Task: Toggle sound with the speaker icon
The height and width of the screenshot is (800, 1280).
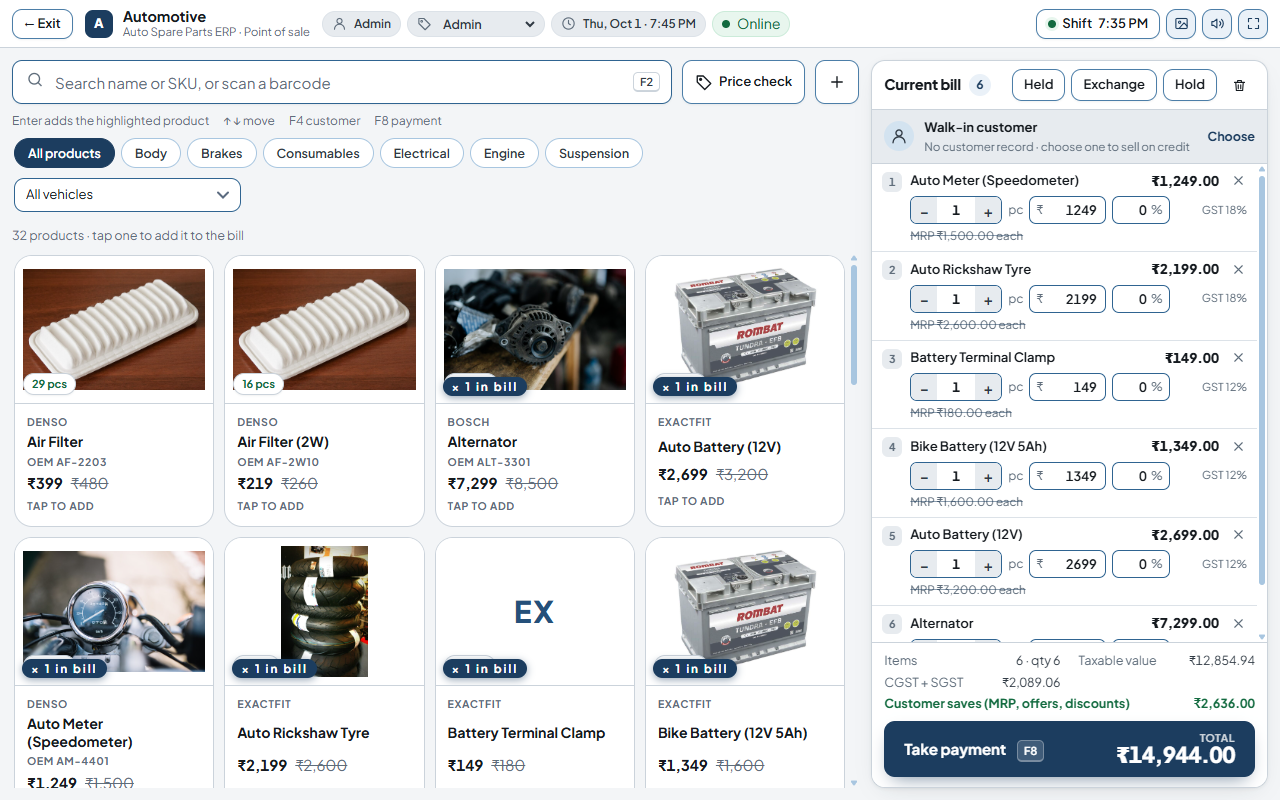Action: click(x=1217, y=24)
